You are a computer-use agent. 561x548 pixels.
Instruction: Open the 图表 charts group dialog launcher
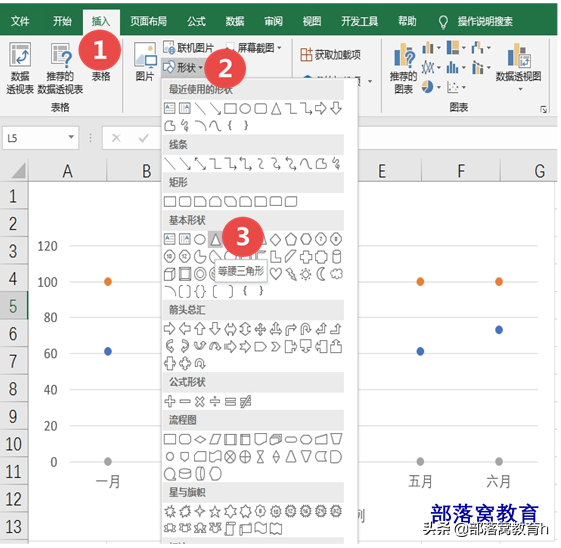(543, 109)
